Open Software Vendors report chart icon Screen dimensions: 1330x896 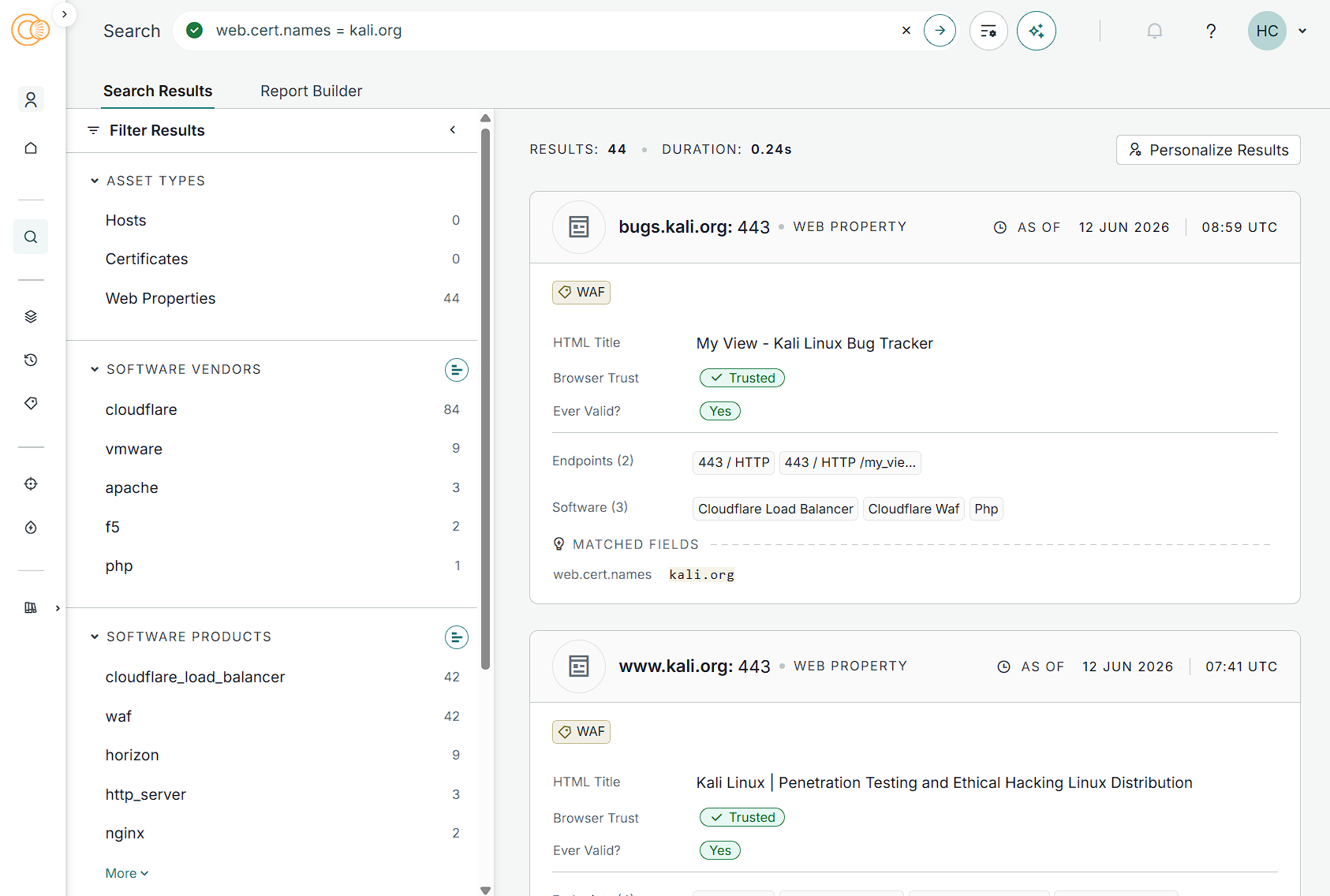point(456,369)
